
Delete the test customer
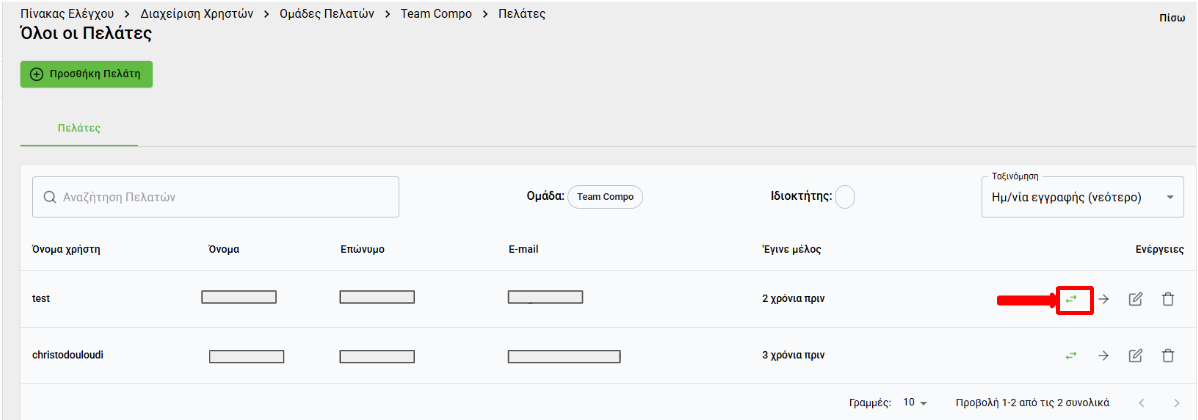(1167, 299)
